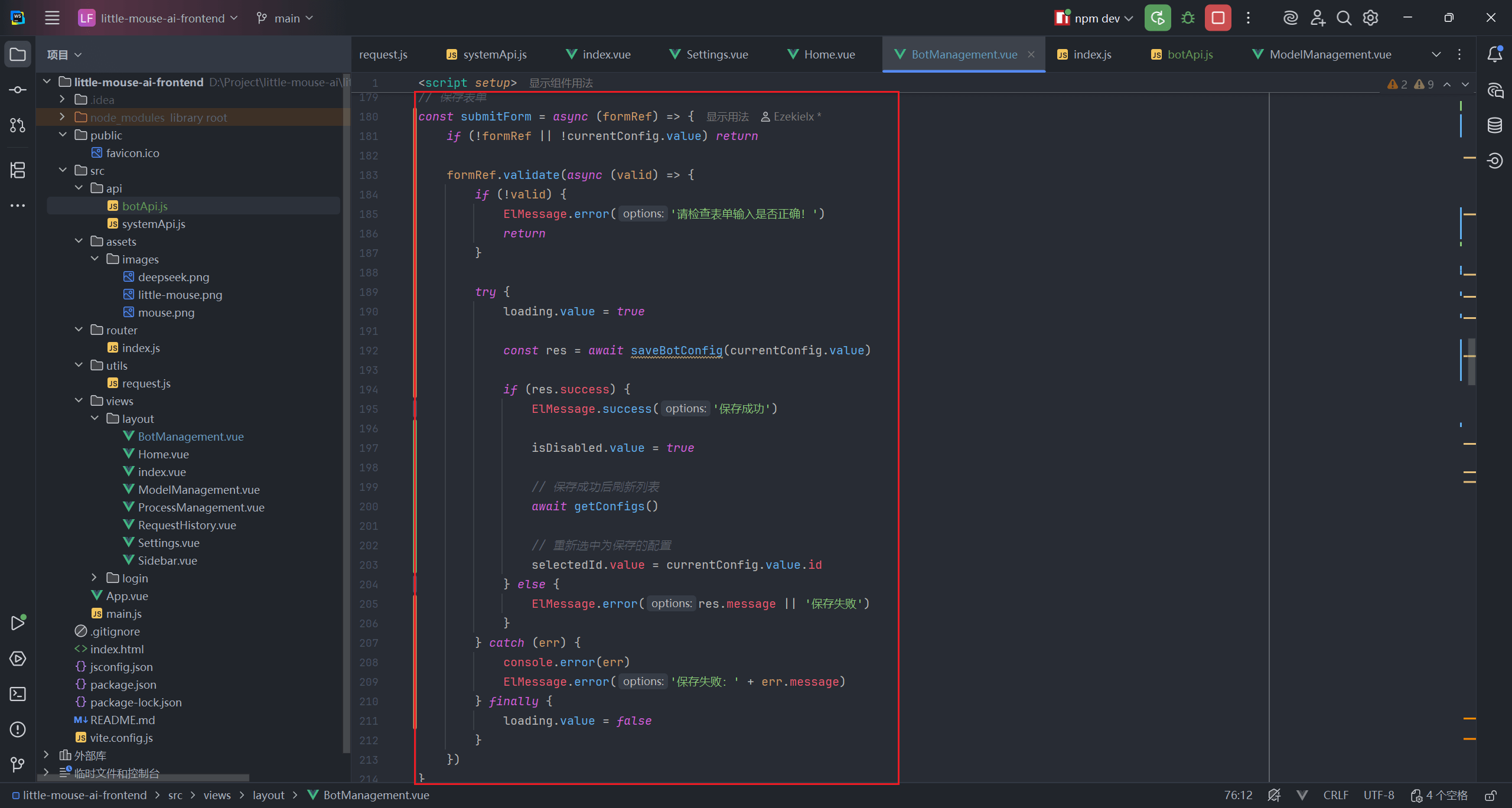This screenshot has height=808, width=1512.
Task: Open the npm dev run configuration dropdown
Action: (x=1096, y=18)
